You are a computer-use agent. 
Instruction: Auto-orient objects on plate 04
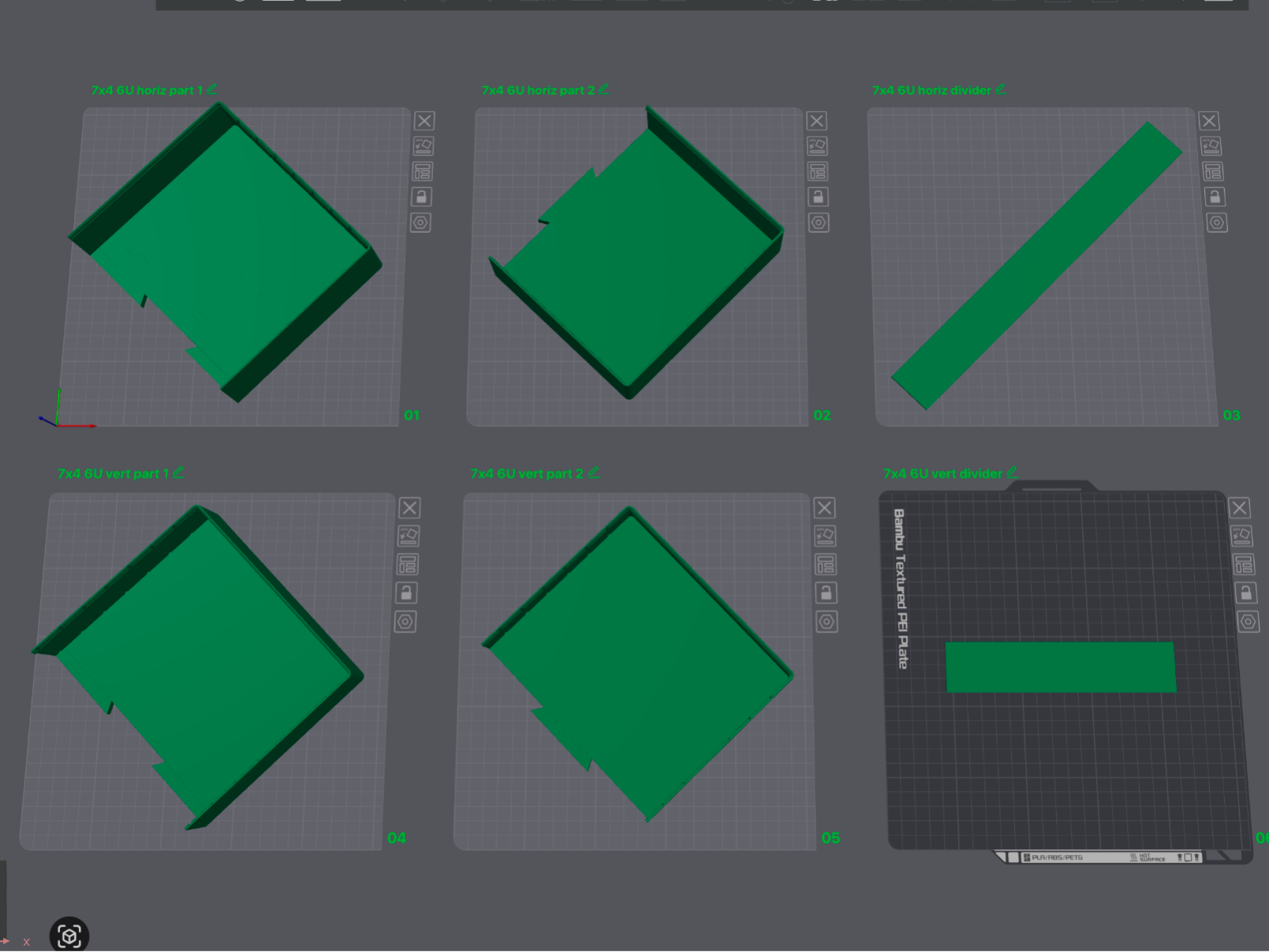(409, 536)
